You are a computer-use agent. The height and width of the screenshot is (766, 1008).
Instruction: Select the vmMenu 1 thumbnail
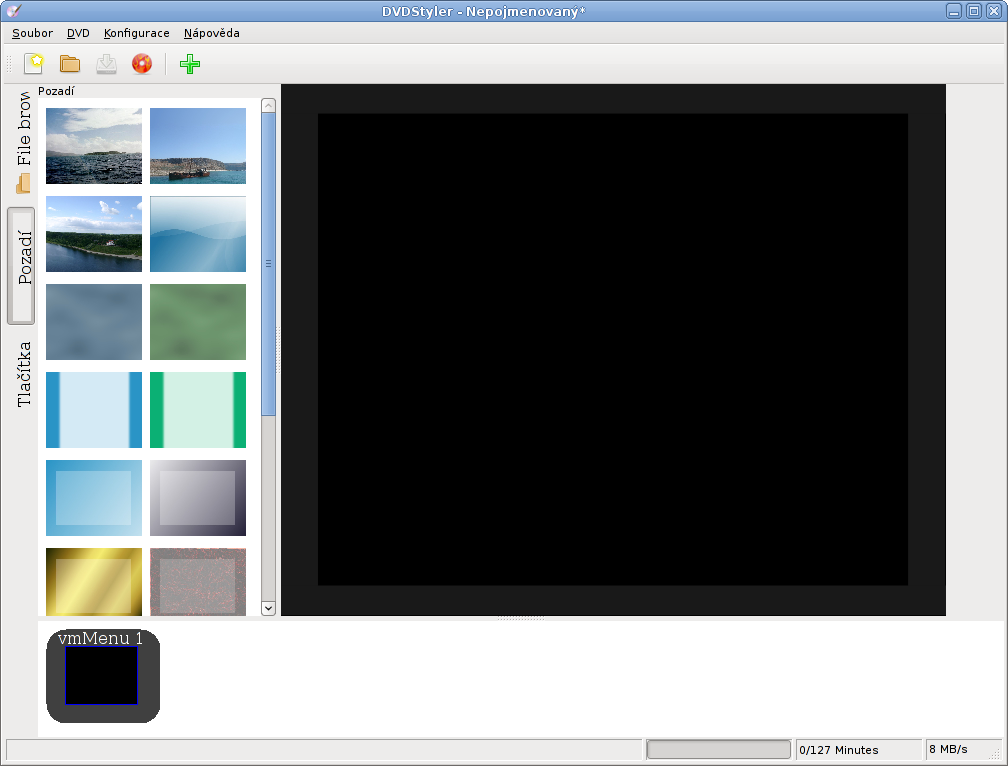coord(102,675)
